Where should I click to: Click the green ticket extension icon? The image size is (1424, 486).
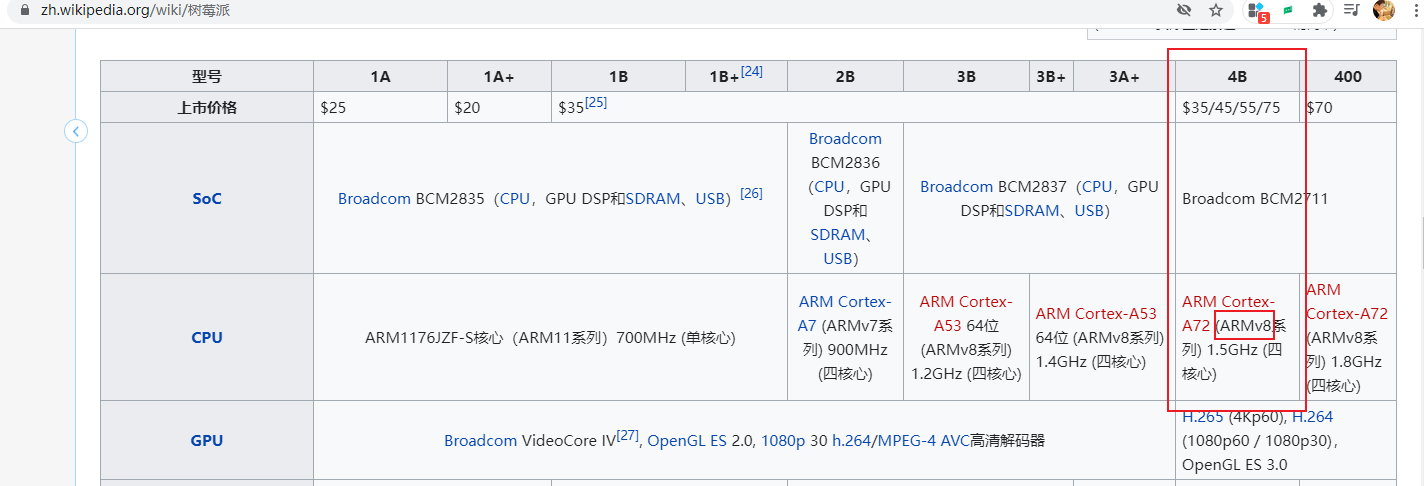pos(1289,10)
